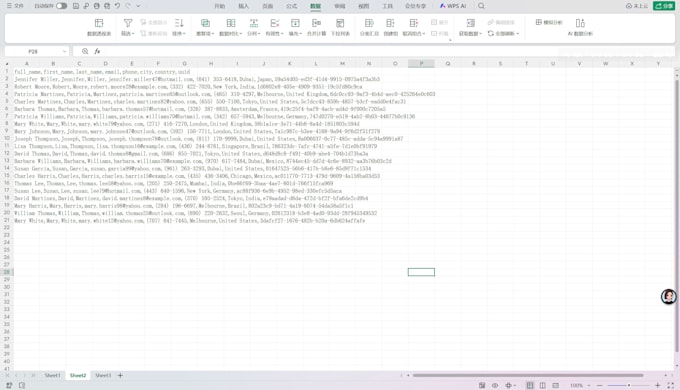Viewport: 680px width, 390px height.
Task: Open the 会员专享 member tab
Action: click(x=415, y=6)
